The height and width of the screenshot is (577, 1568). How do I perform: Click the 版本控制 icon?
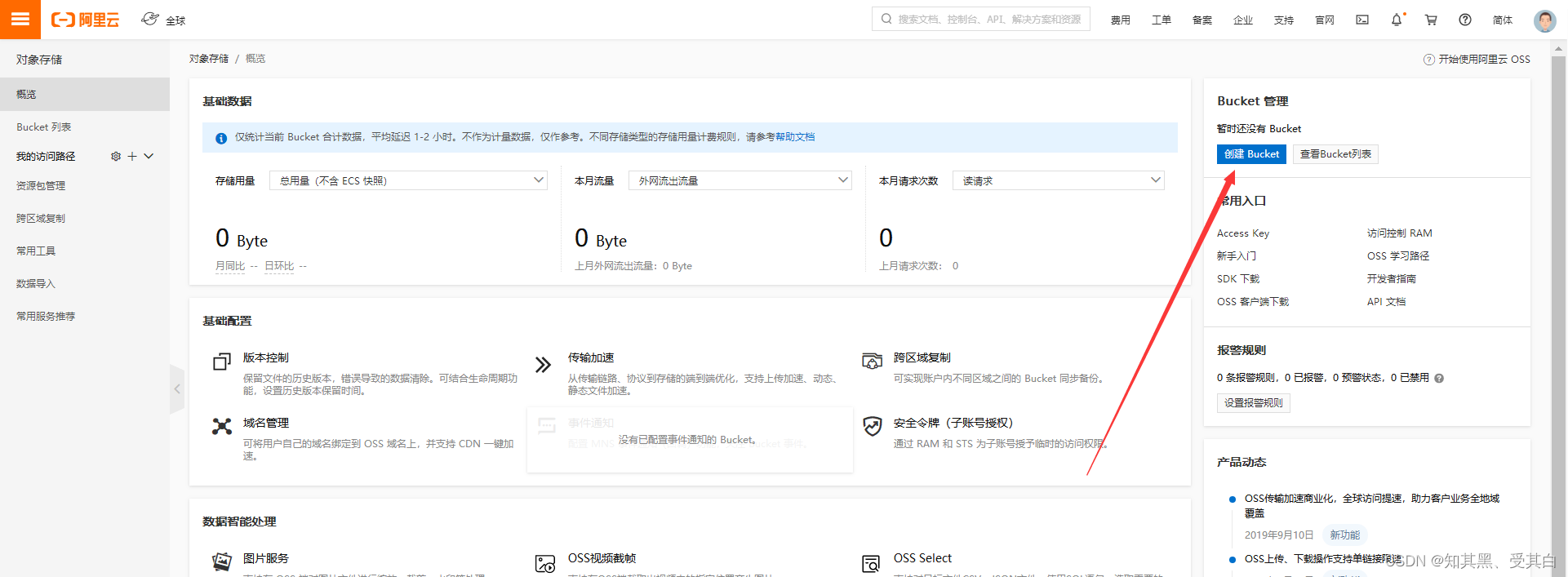[222, 362]
